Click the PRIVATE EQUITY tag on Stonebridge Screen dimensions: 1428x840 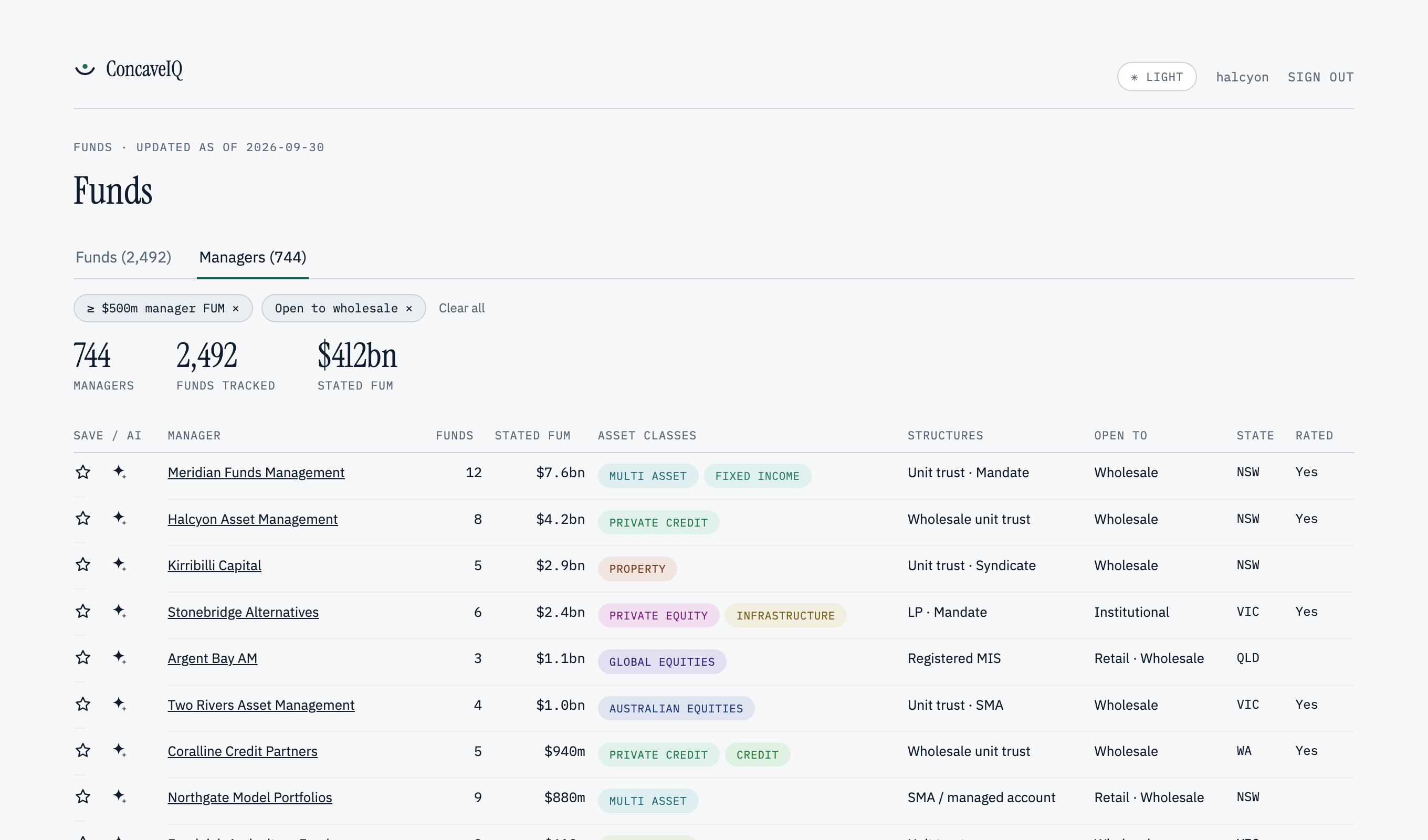(658, 615)
